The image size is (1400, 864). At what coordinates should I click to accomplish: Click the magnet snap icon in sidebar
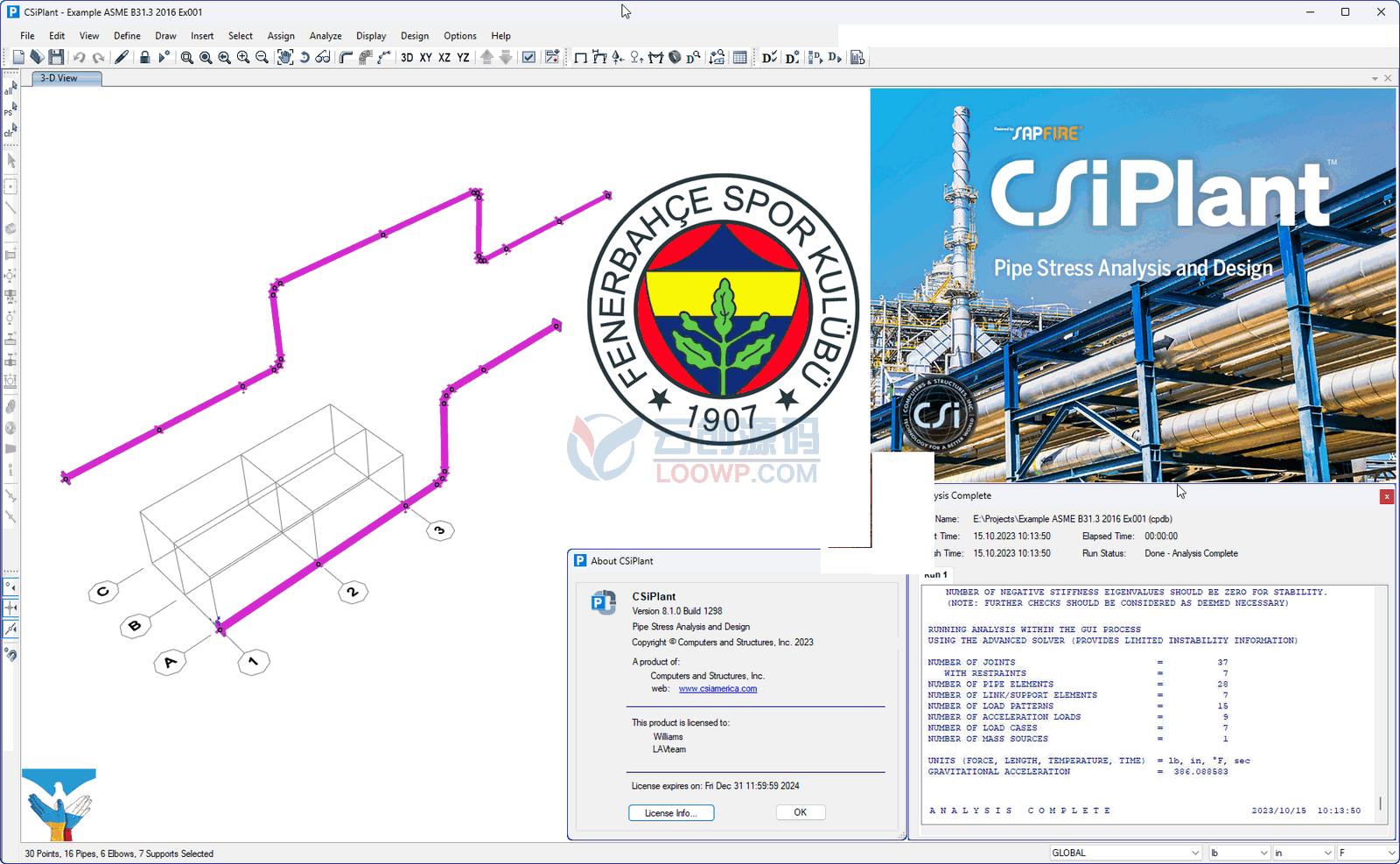click(x=10, y=654)
